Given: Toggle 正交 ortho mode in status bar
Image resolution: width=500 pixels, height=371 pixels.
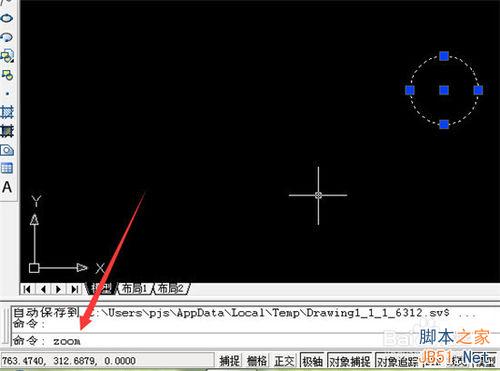Looking at the screenshot, I should (x=284, y=361).
